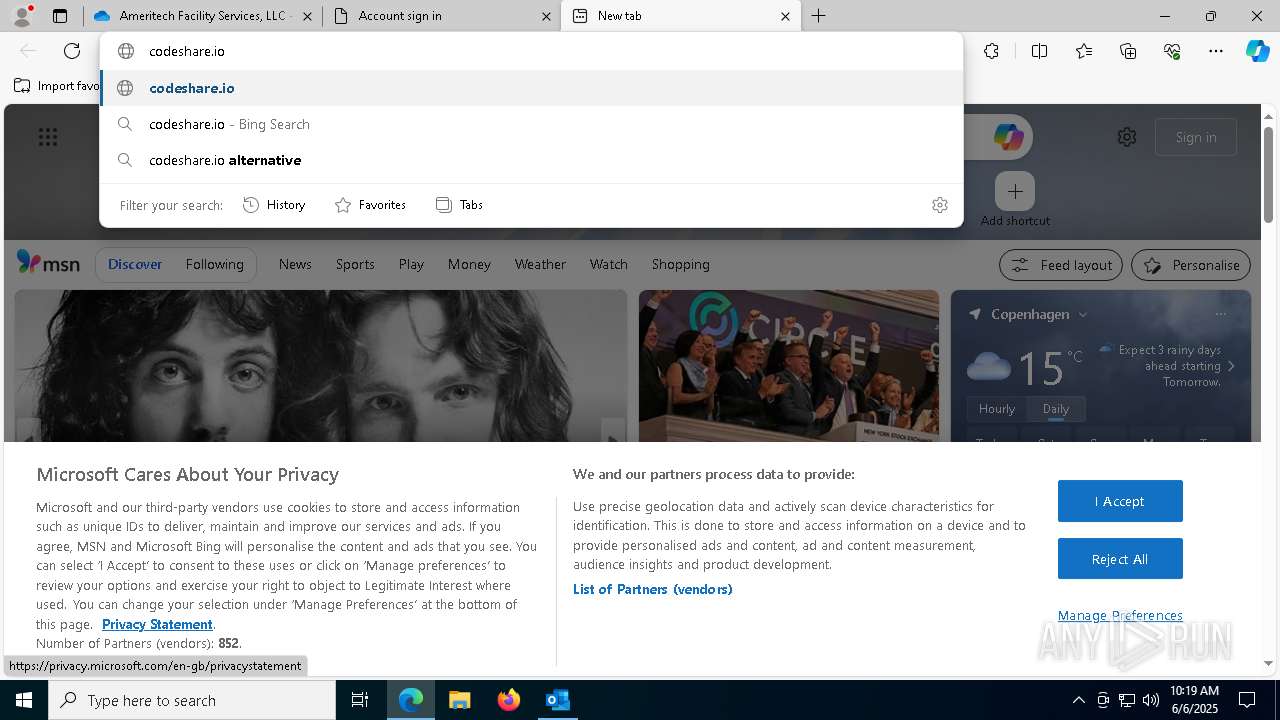Image resolution: width=1280 pixels, height=720 pixels.
Task: Click the Sign in button
Action: [1196, 137]
